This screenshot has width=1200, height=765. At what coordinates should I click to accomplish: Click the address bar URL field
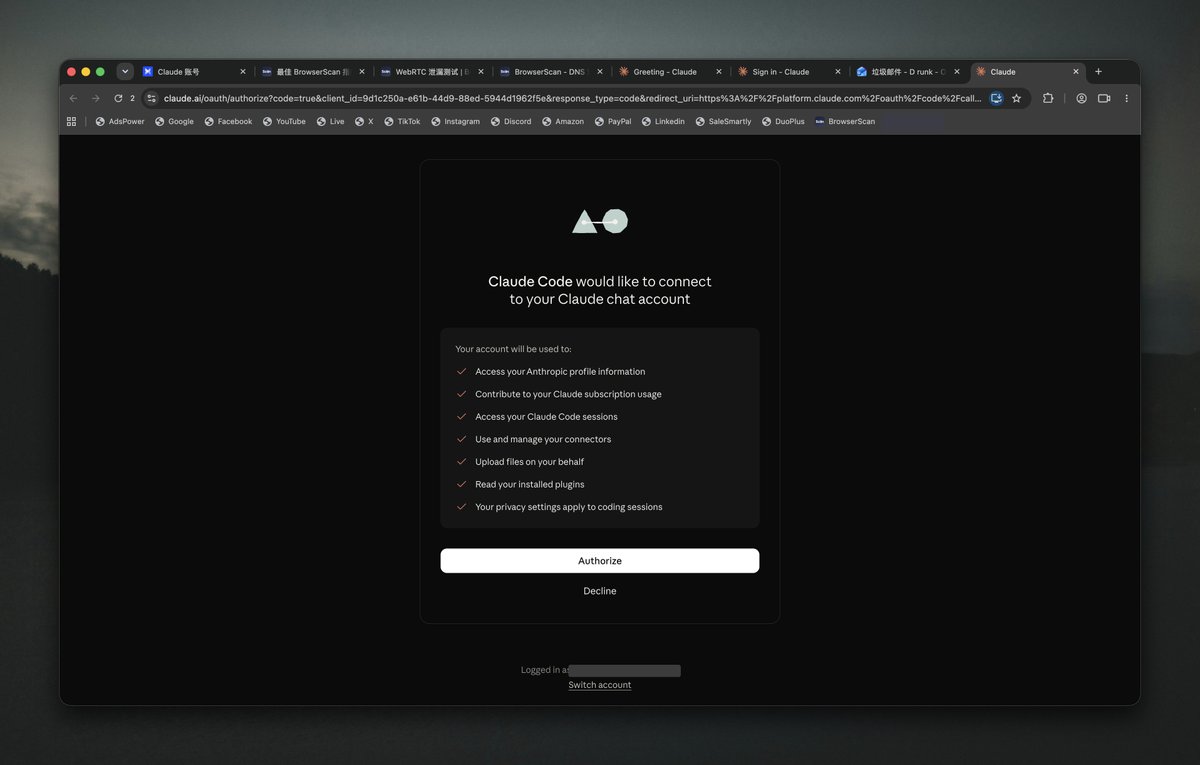[x=572, y=98]
